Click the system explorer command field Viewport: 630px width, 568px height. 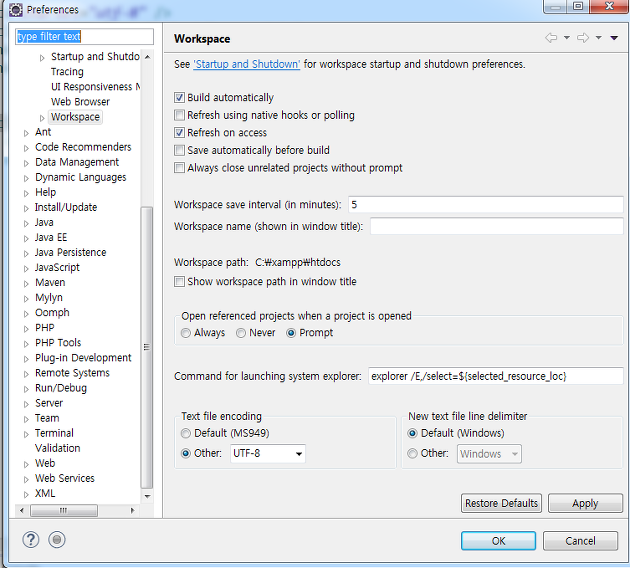click(495, 376)
